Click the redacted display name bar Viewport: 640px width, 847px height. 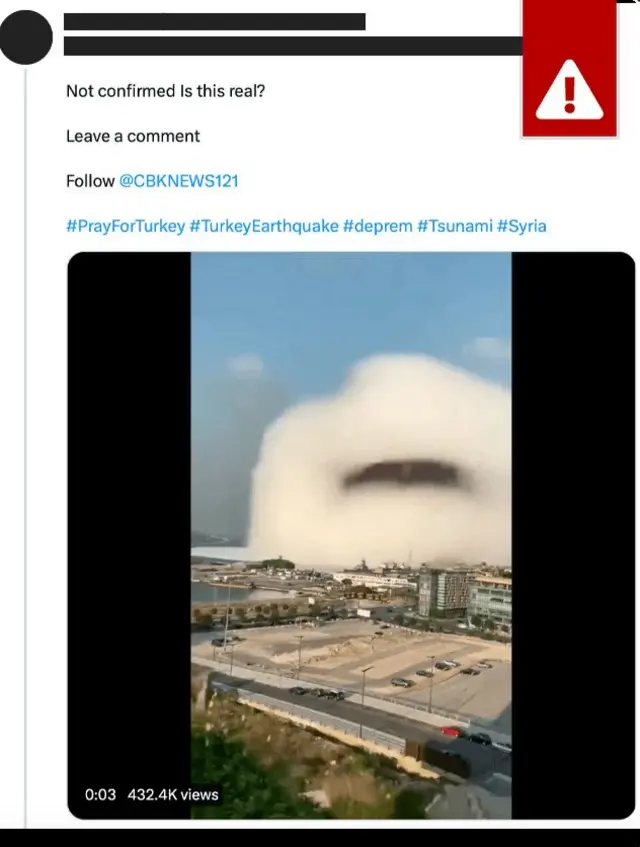(214, 21)
